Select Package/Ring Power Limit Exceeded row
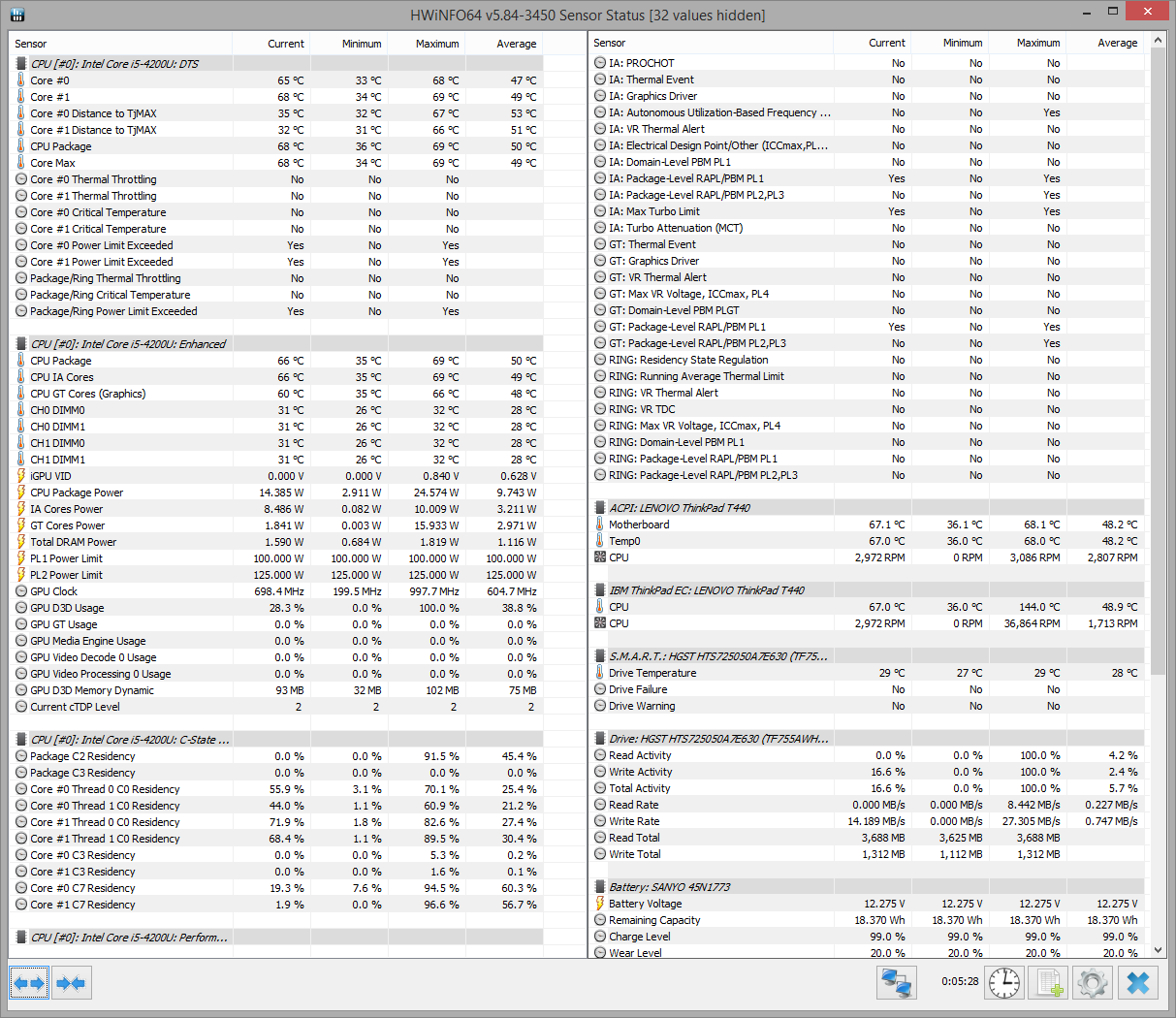This screenshot has width=1176, height=1018. [276, 311]
